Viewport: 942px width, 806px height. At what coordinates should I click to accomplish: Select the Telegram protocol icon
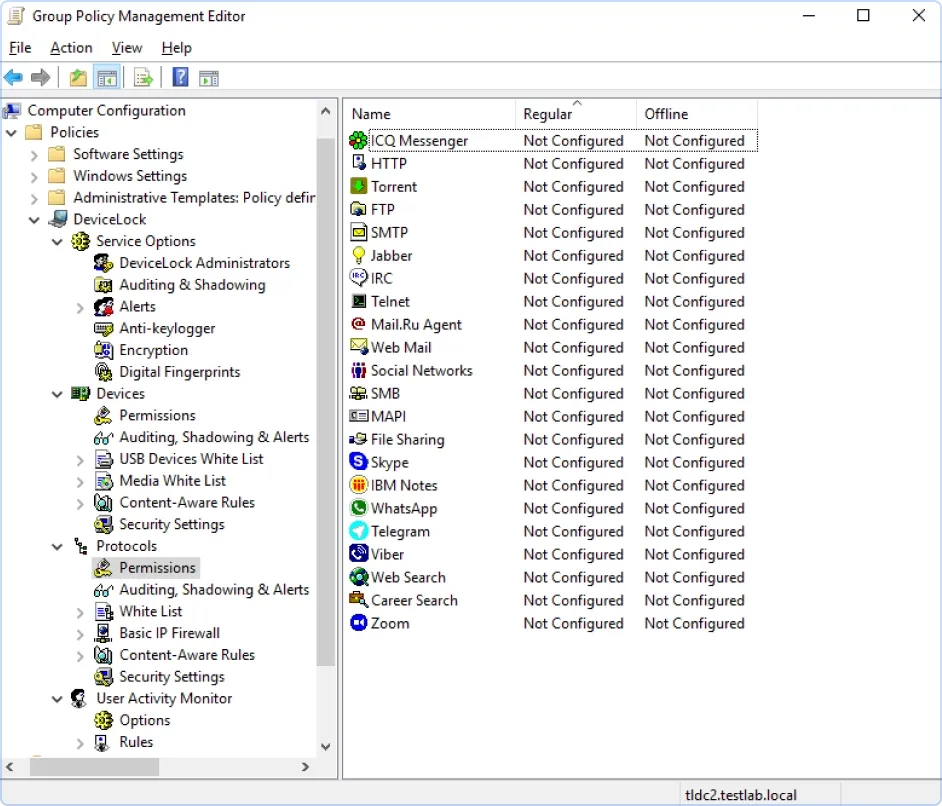[x=358, y=531]
